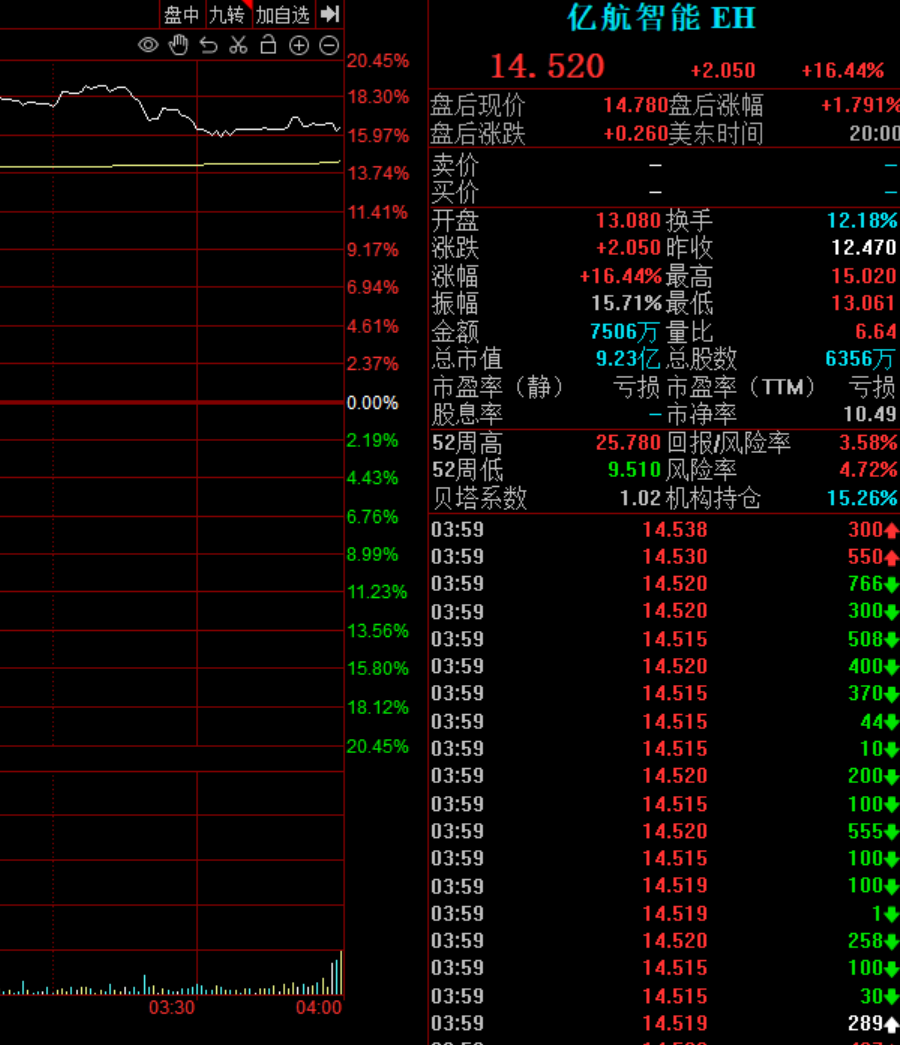Click the 市净率 value 10.49
The width and height of the screenshot is (900, 1045).
[x=870, y=415]
